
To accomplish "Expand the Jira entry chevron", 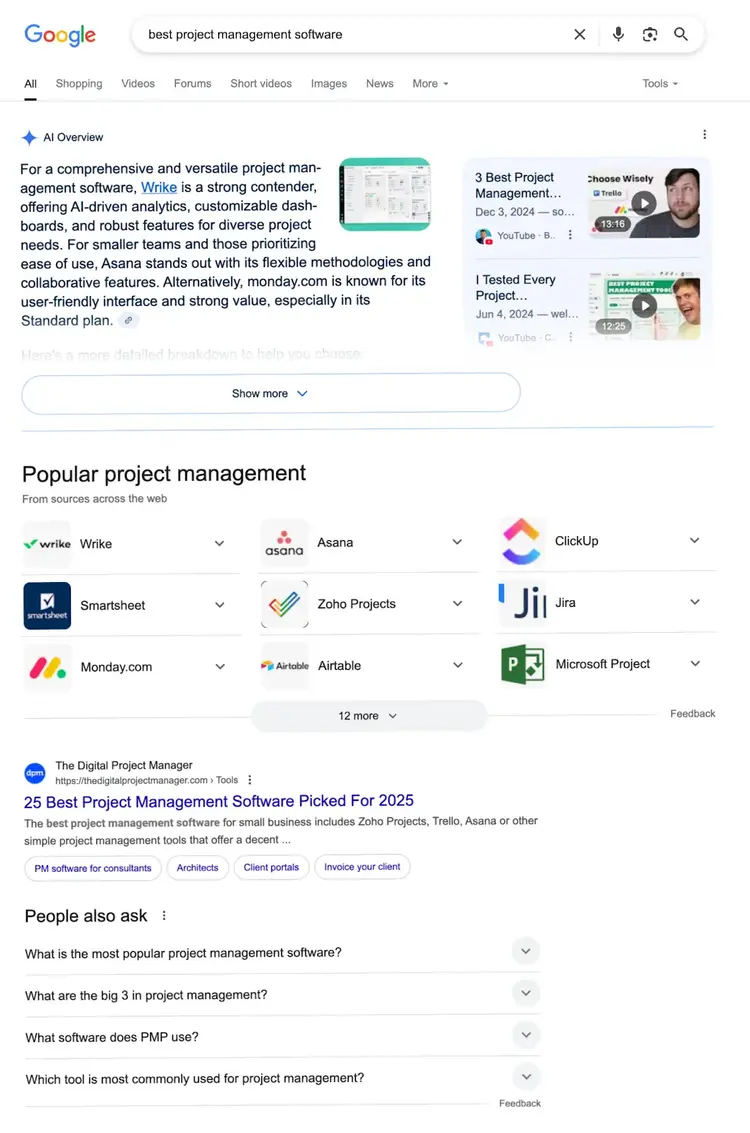I will (694, 602).
